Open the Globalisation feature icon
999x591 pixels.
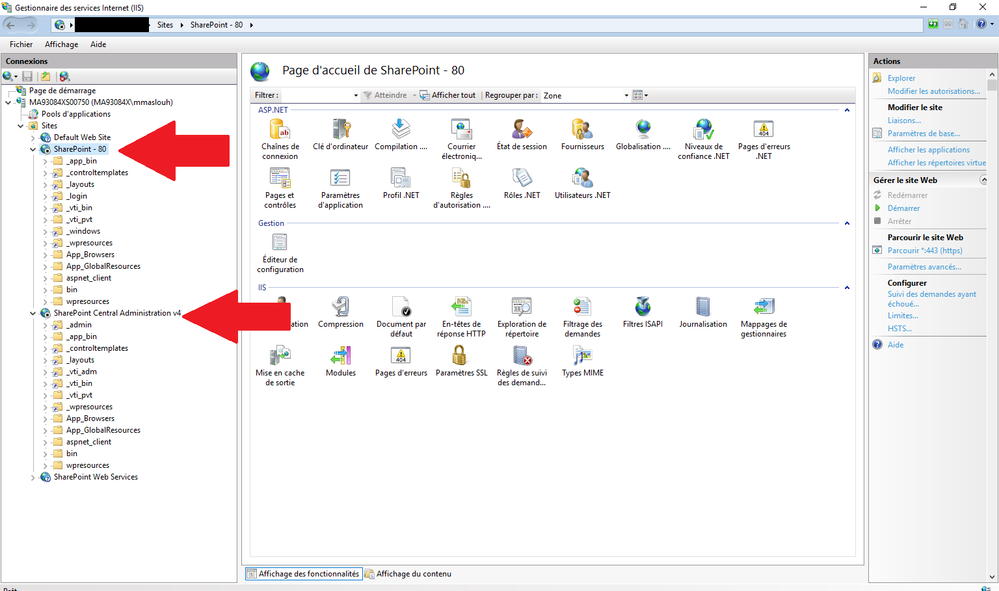click(x=643, y=135)
